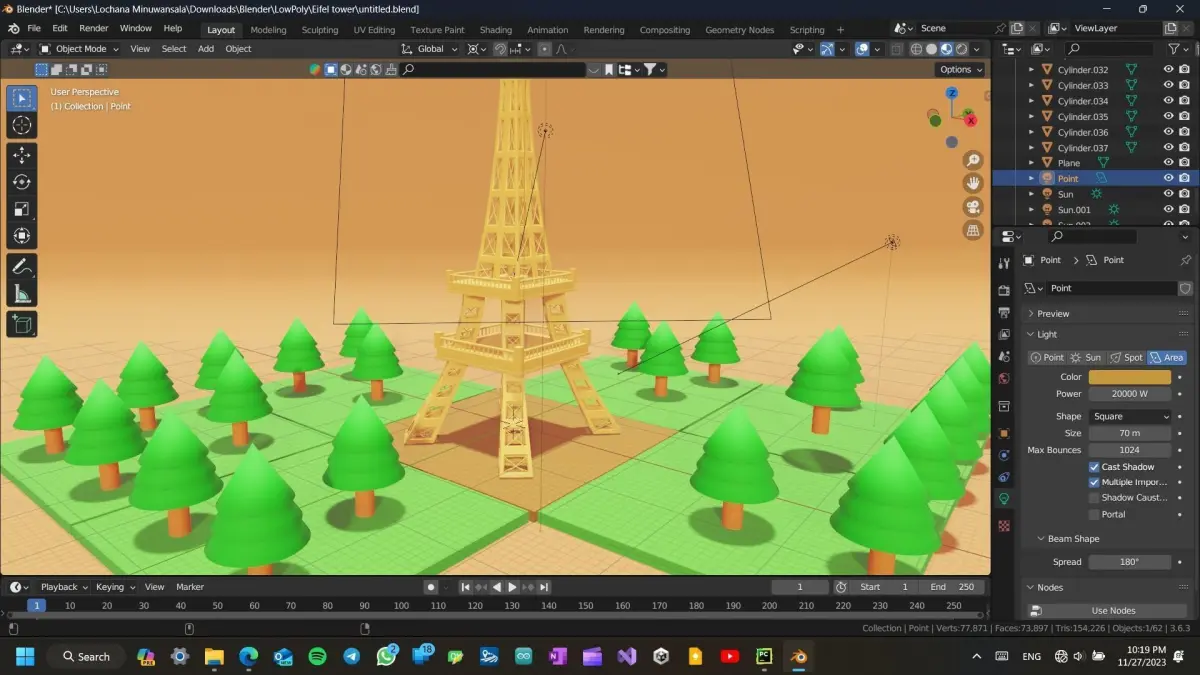Expand Cylinder.037 in the outliner
This screenshot has width=1200, height=675.
(x=1030, y=148)
